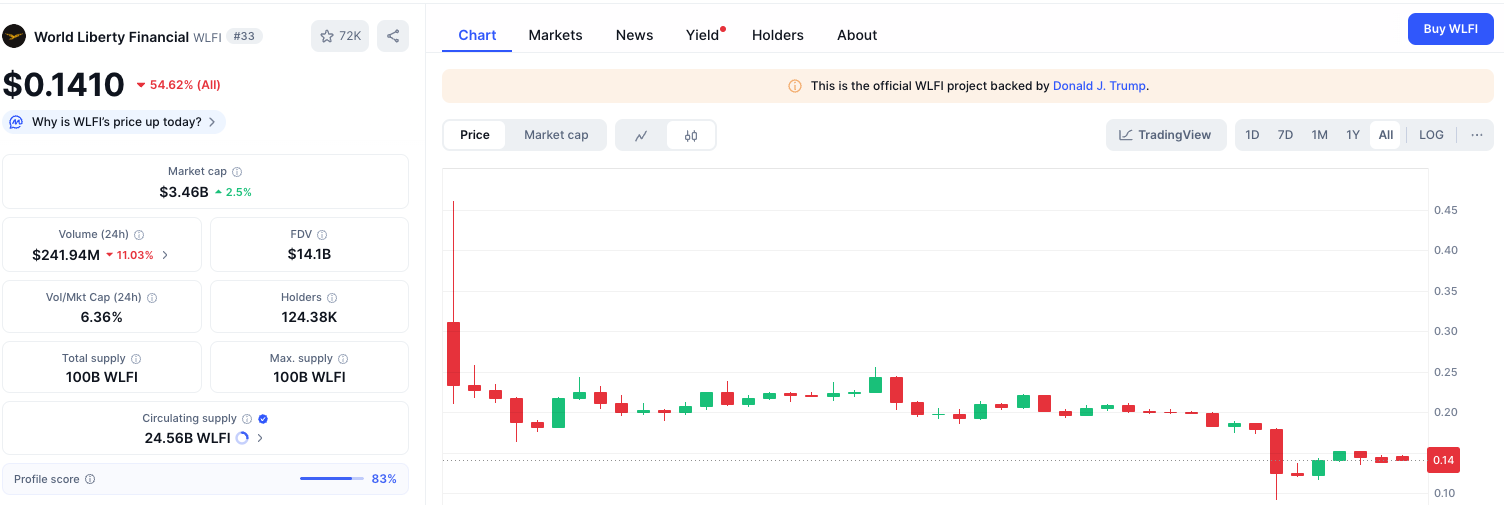Viewport: 1504px width, 505px height.
Task: Click the $14.1B FDV value
Action: pos(309,255)
